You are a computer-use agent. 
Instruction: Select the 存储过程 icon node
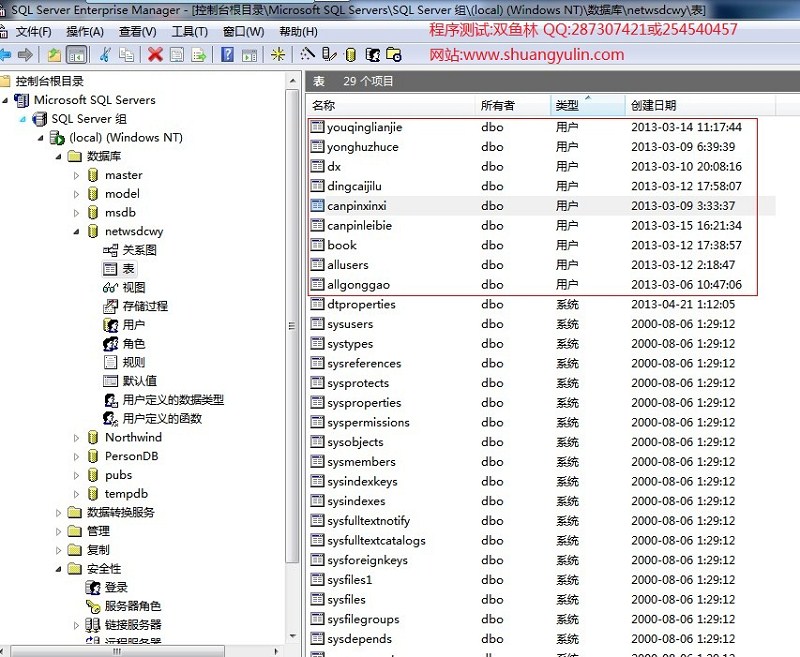click(x=110, y=306)
